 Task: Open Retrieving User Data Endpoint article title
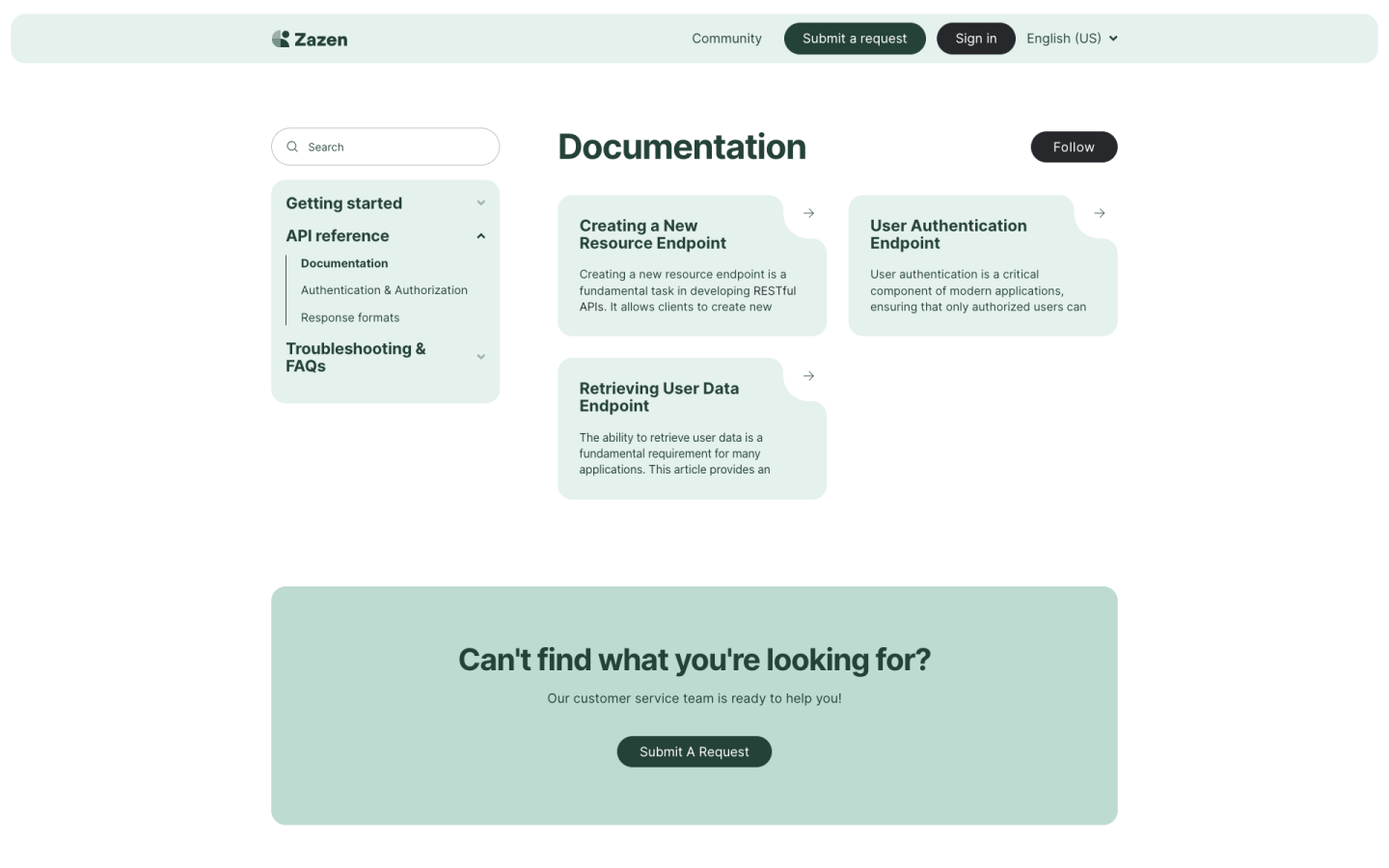point(659,397)
